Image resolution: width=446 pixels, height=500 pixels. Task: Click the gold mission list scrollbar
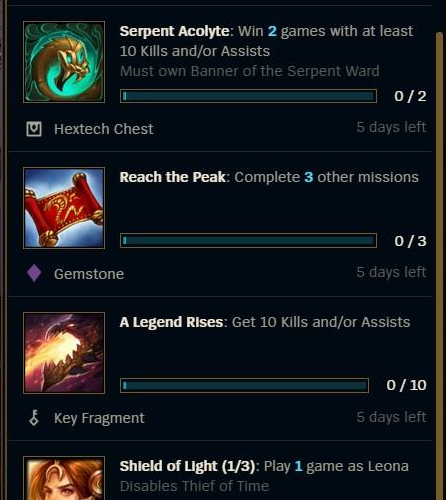click(439, 266)
